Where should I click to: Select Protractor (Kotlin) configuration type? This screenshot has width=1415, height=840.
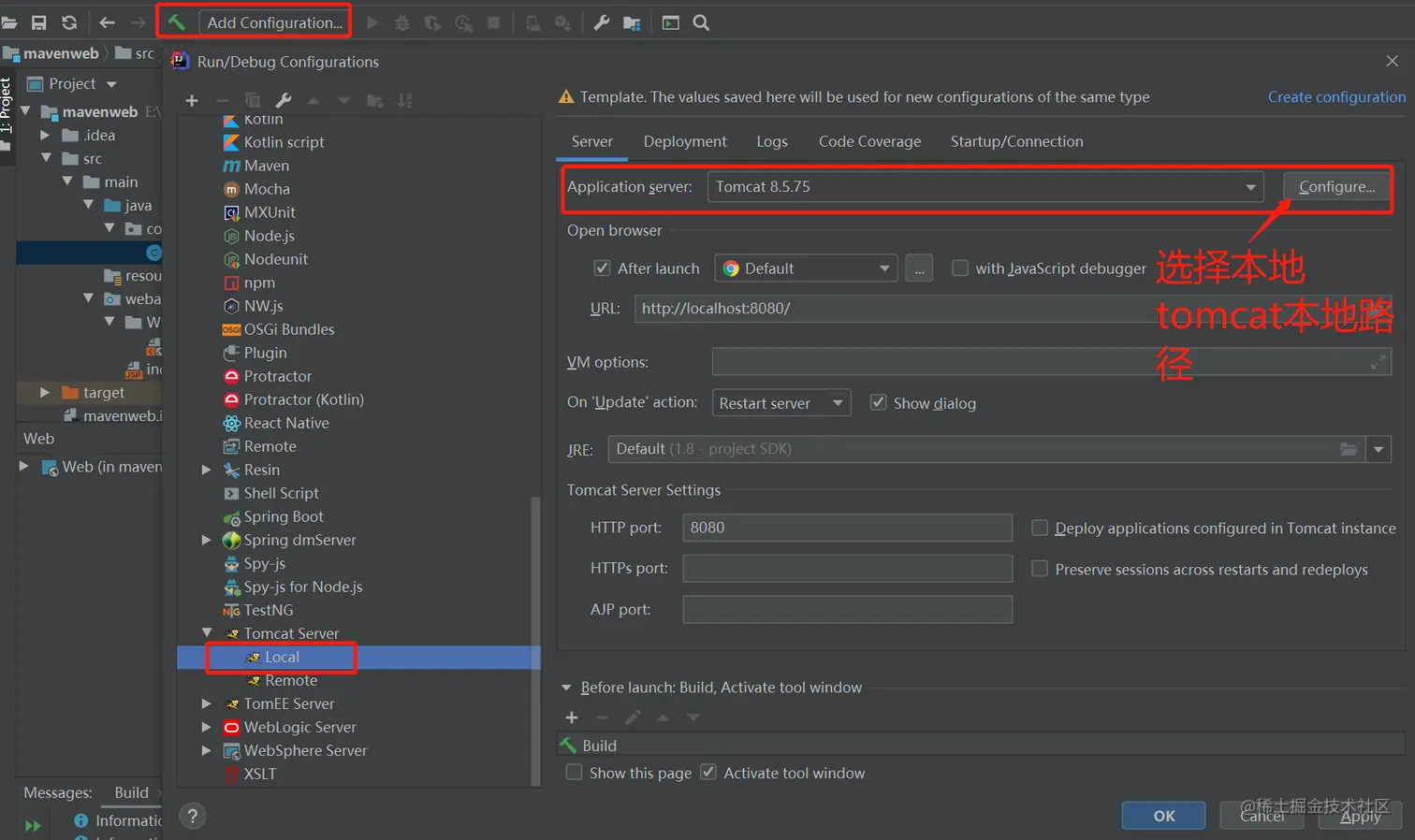pyautogui.click(x=304, y=399)
